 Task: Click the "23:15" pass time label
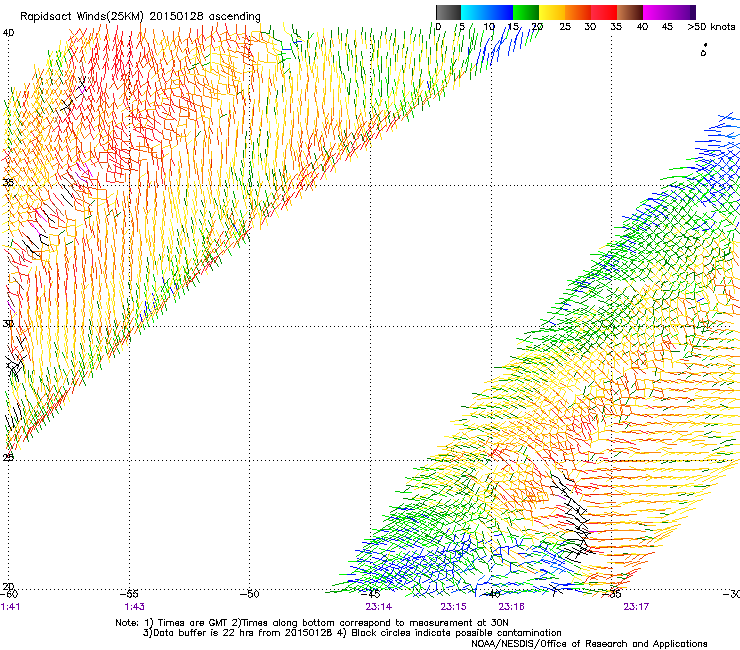454,607
